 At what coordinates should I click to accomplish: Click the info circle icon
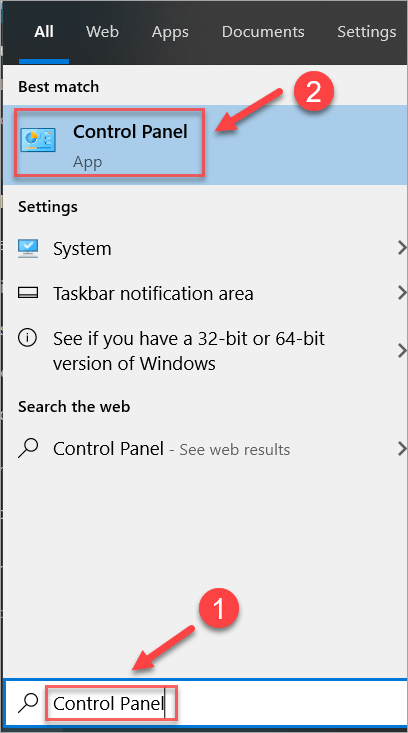27,338
